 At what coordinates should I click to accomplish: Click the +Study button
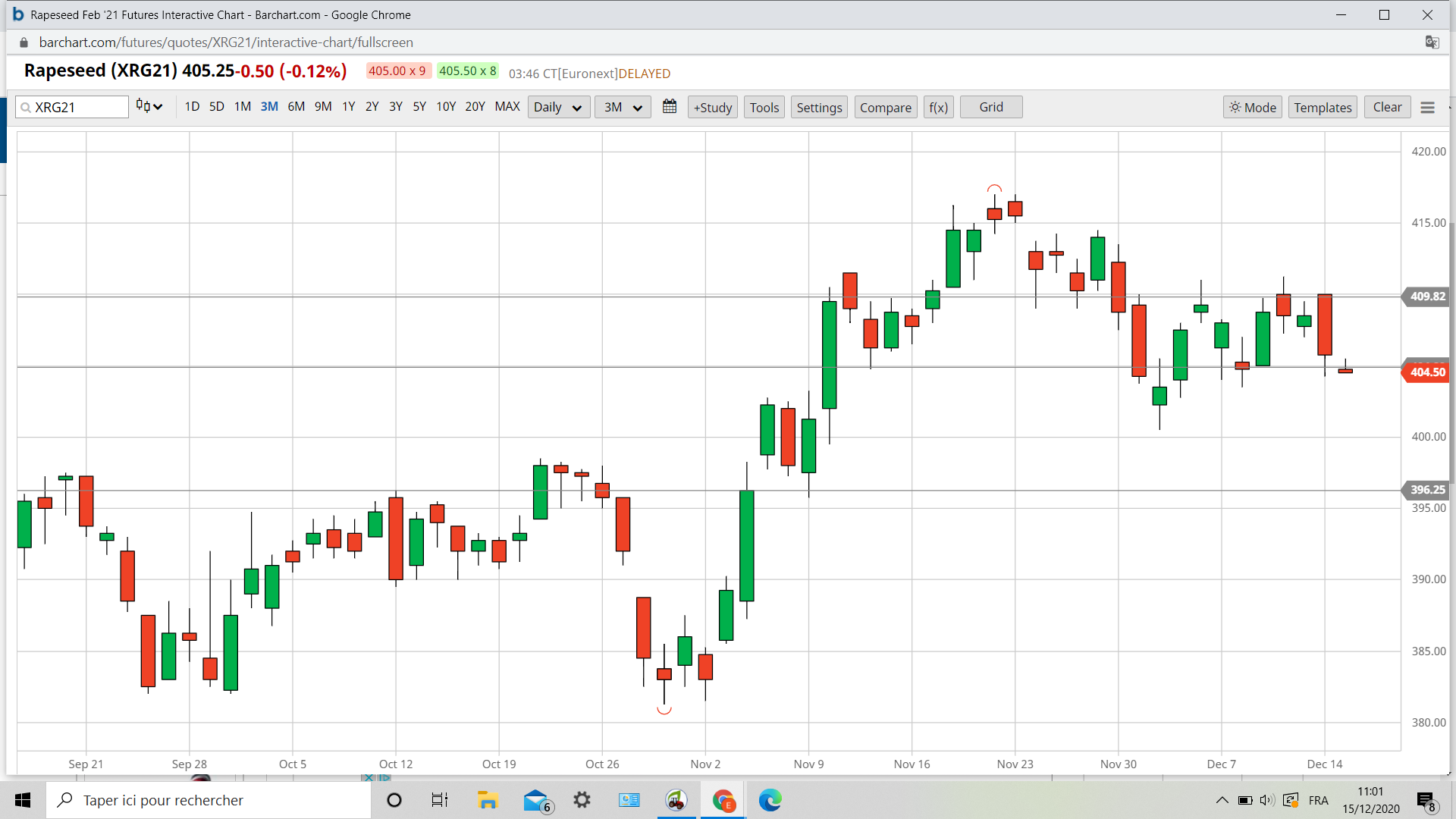tap(712, 108)
